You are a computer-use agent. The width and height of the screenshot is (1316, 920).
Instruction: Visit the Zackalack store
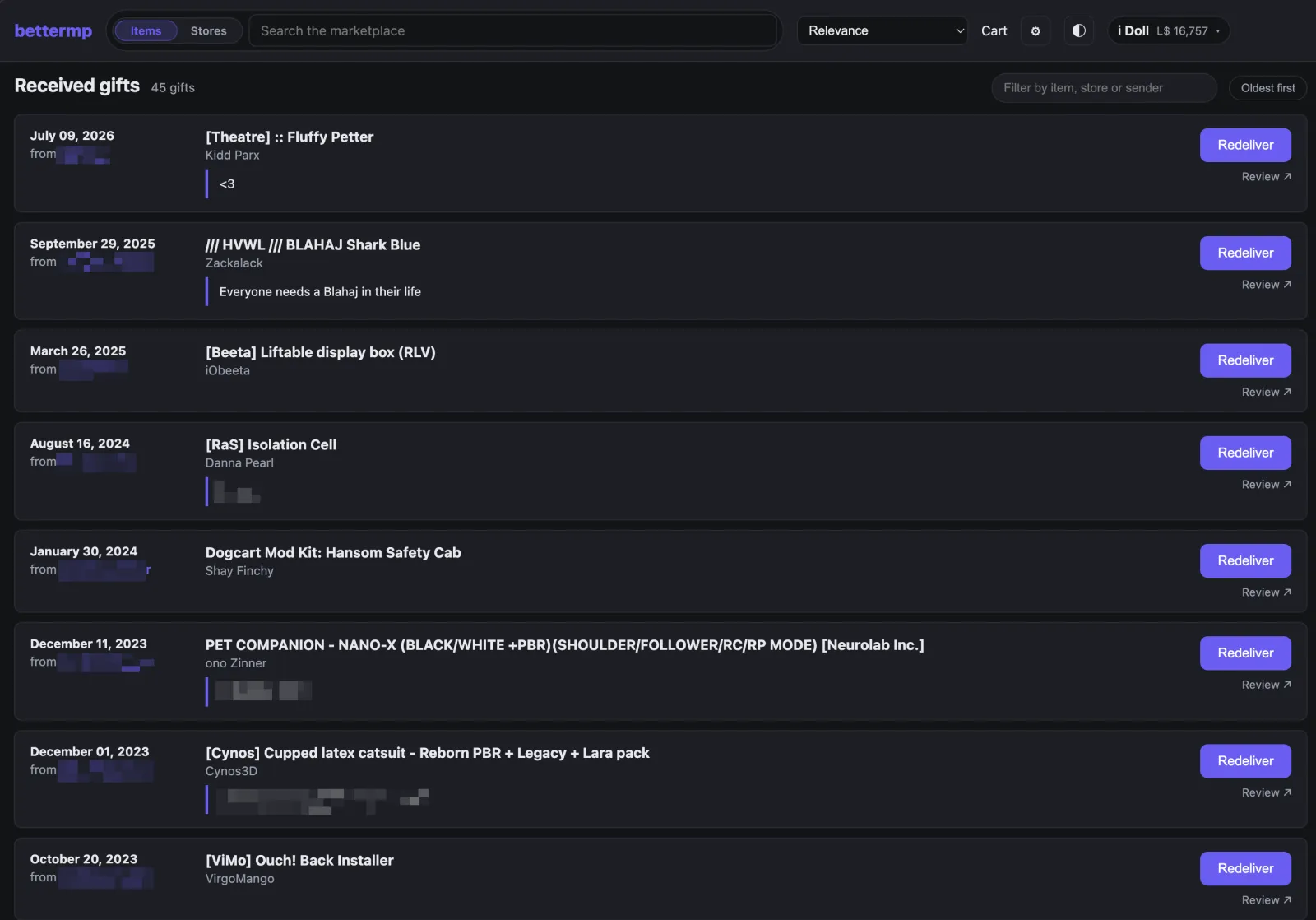point(234,263)
